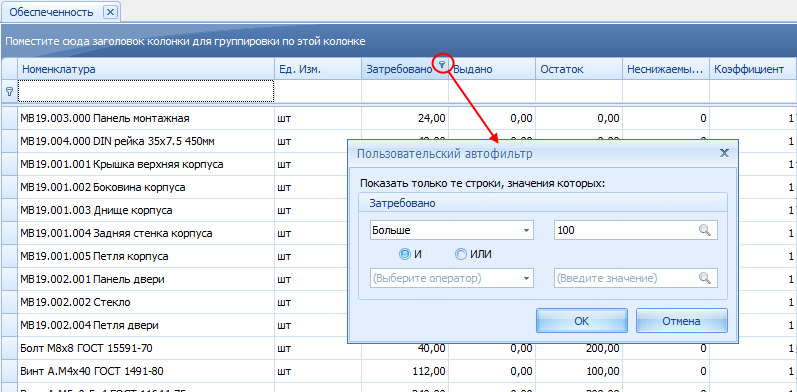Click magnifier icon in second value field
The height and width of the screenshot is (392, 797).
(x=704, y=279)
